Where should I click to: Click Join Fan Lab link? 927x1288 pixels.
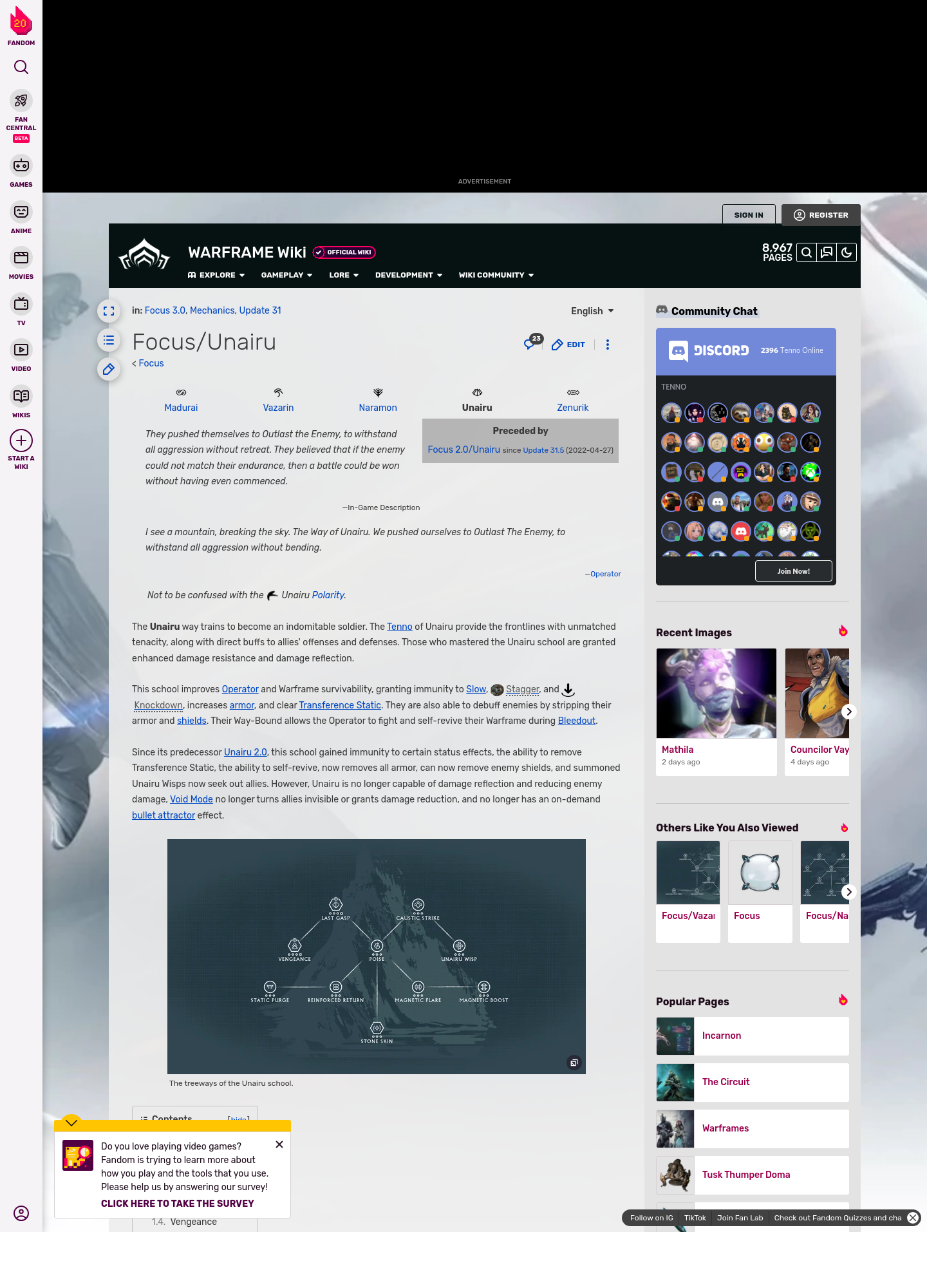pos(740,1218)
